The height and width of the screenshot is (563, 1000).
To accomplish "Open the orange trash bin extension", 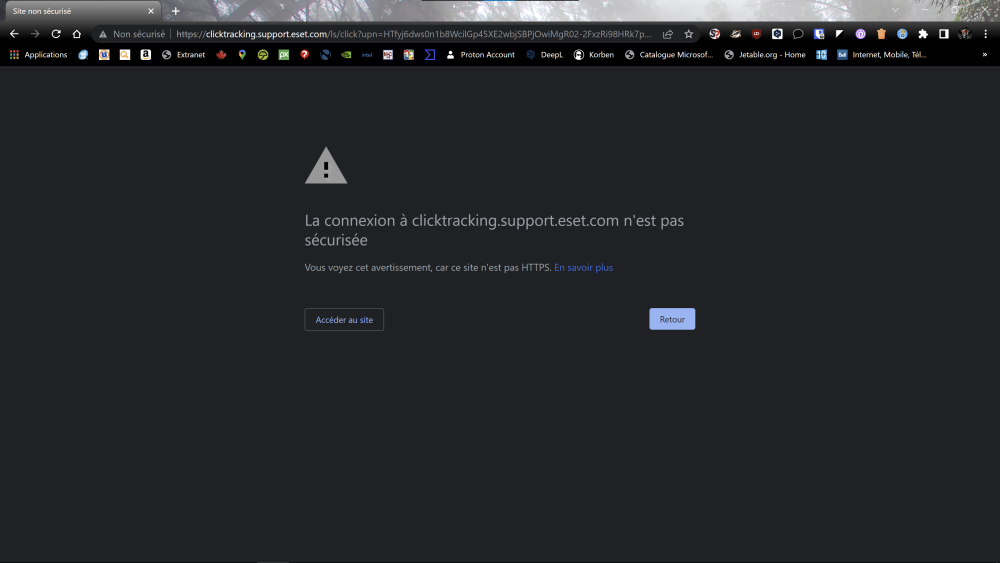I will click(x=881, y=34).
